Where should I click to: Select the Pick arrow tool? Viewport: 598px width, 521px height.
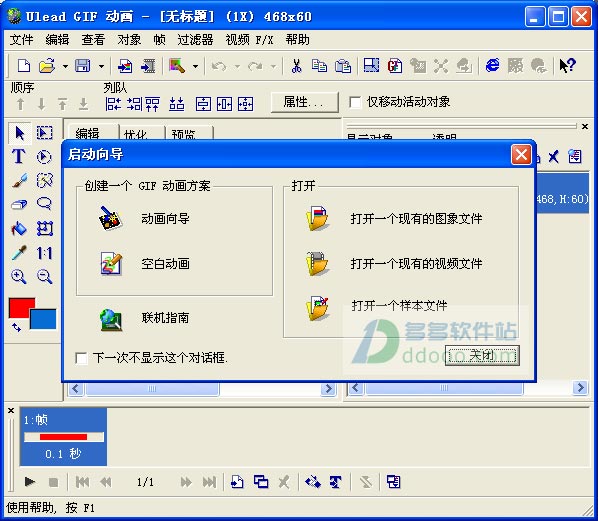click(x=19, y=133)
